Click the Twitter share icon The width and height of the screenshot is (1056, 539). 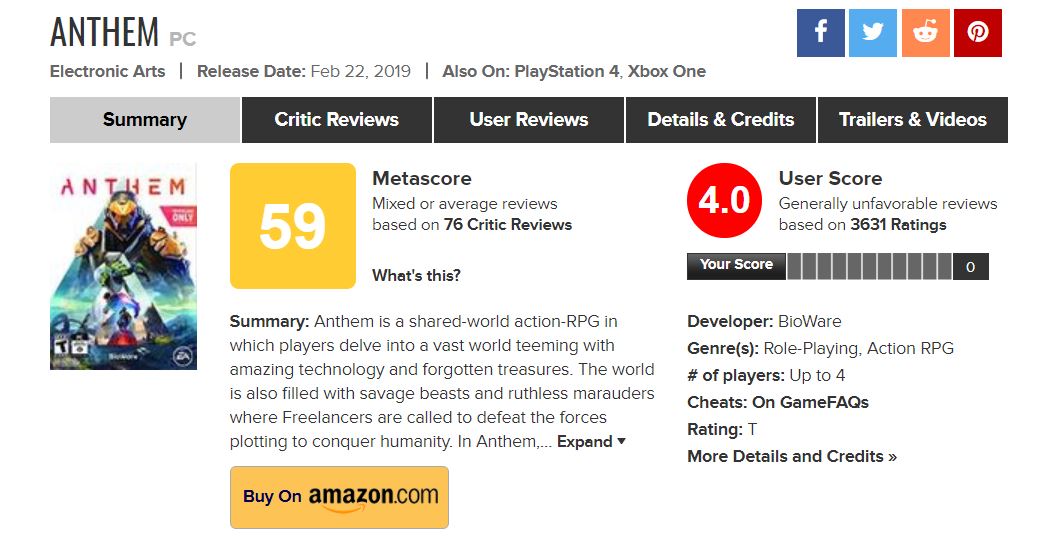tap(872, 33)
